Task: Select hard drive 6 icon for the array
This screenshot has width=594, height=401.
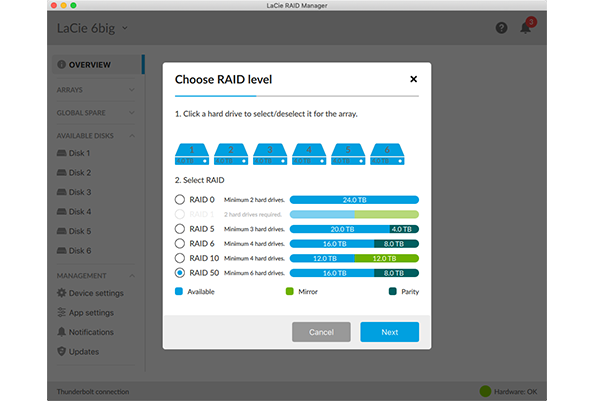Action: [387, 154]
